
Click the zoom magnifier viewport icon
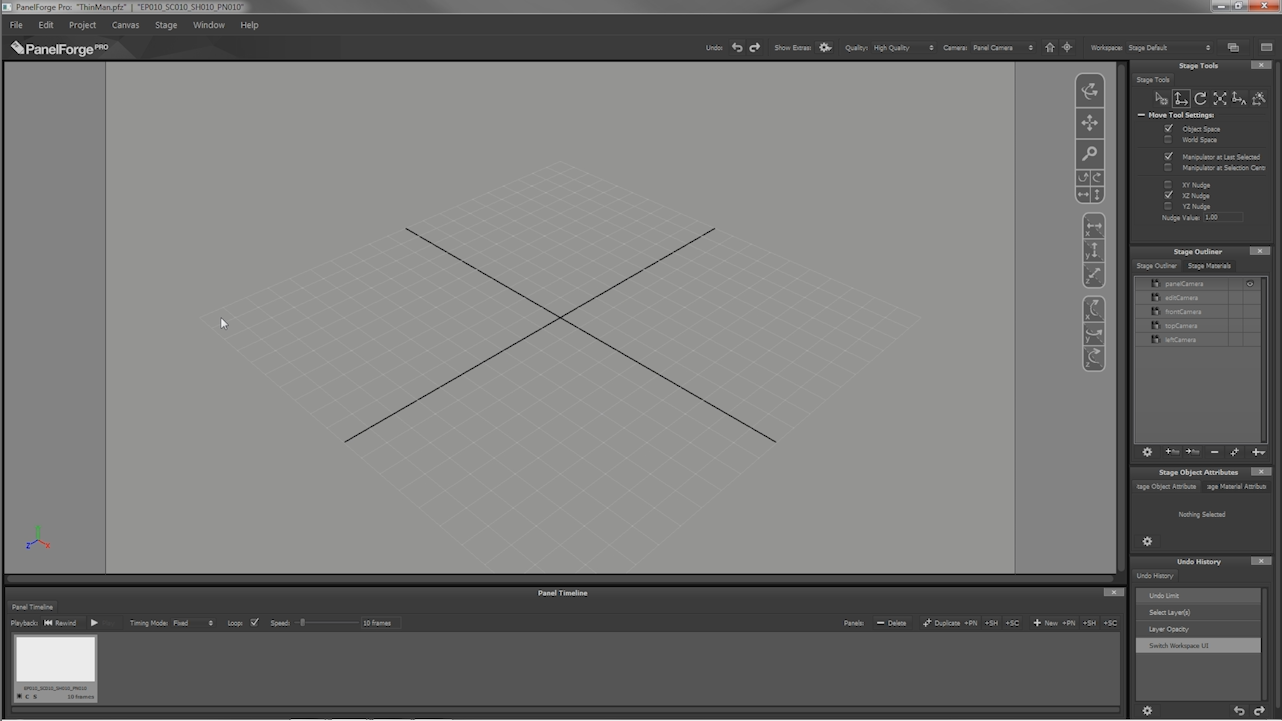click(x=1090, y=154)
